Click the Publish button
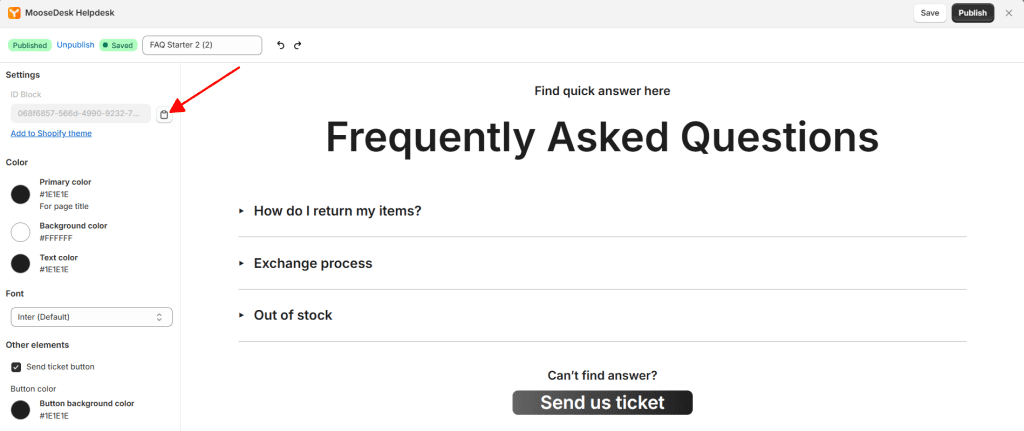1024x431 pixels. tap(972, 13)
